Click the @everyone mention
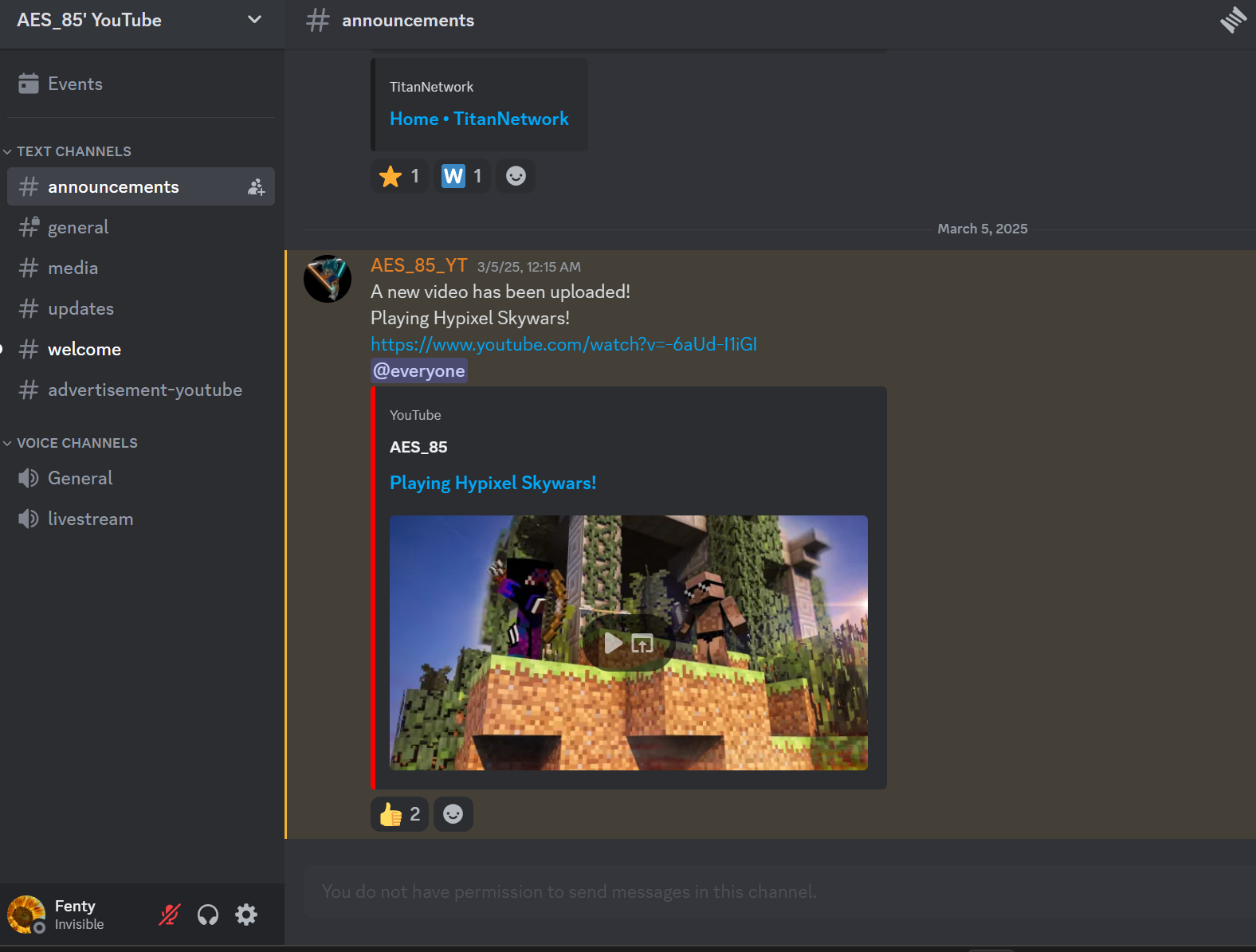The height and width of the screenshot is (952, 1256). [419, 371]
